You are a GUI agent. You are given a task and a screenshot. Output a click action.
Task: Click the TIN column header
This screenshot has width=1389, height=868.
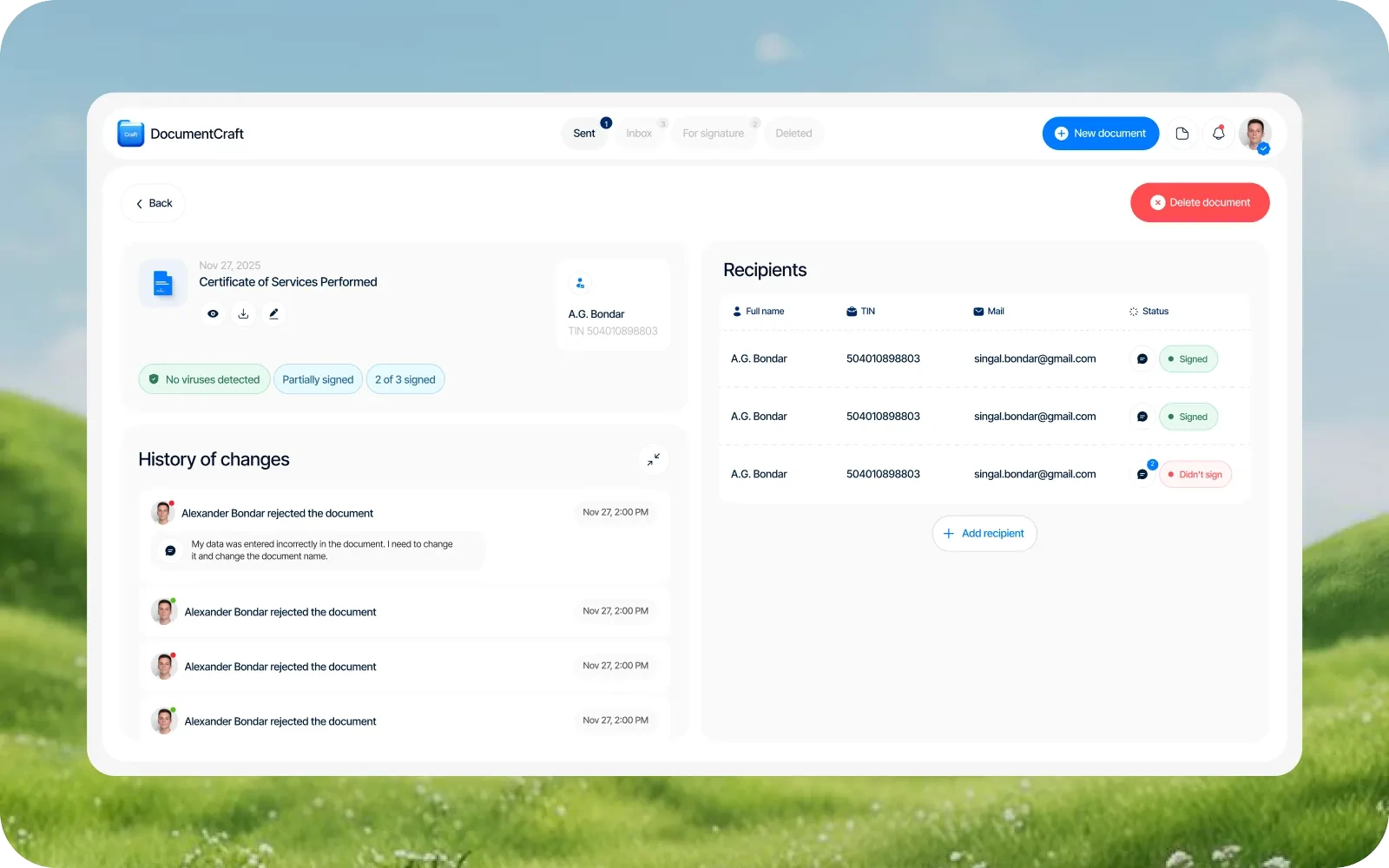(861, 312)
